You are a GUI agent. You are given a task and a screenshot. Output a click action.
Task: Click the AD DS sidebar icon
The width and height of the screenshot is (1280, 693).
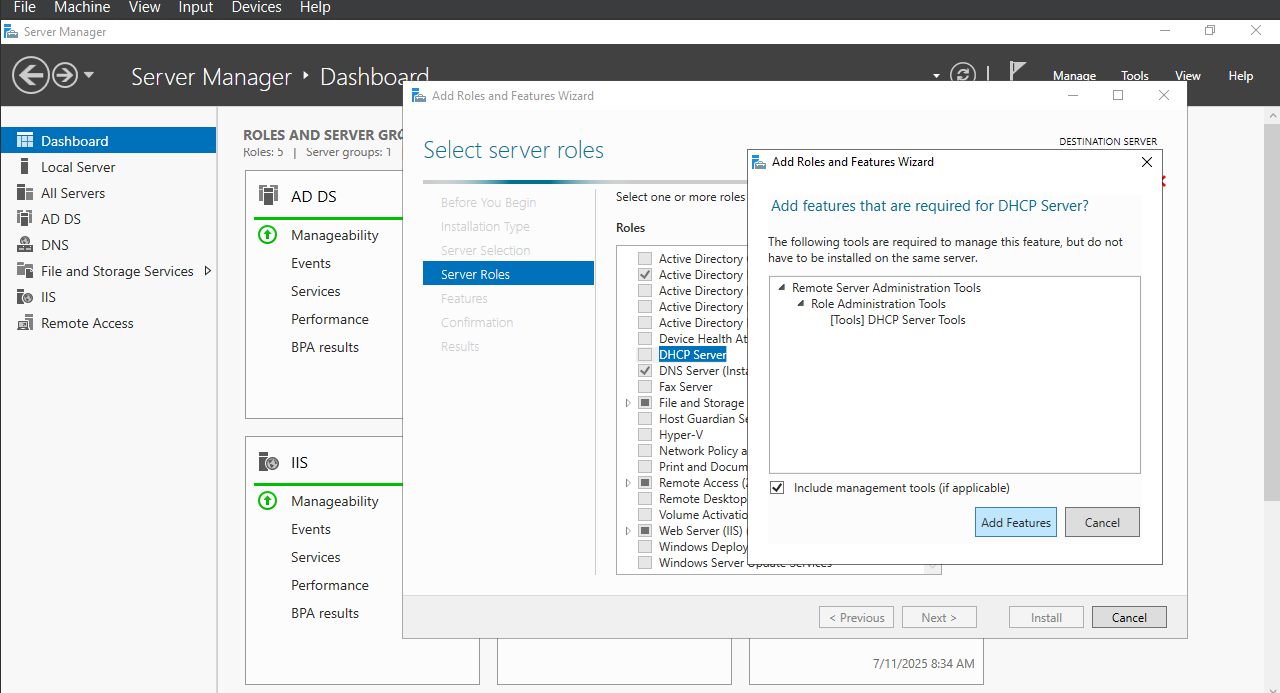tap(24, 219)
